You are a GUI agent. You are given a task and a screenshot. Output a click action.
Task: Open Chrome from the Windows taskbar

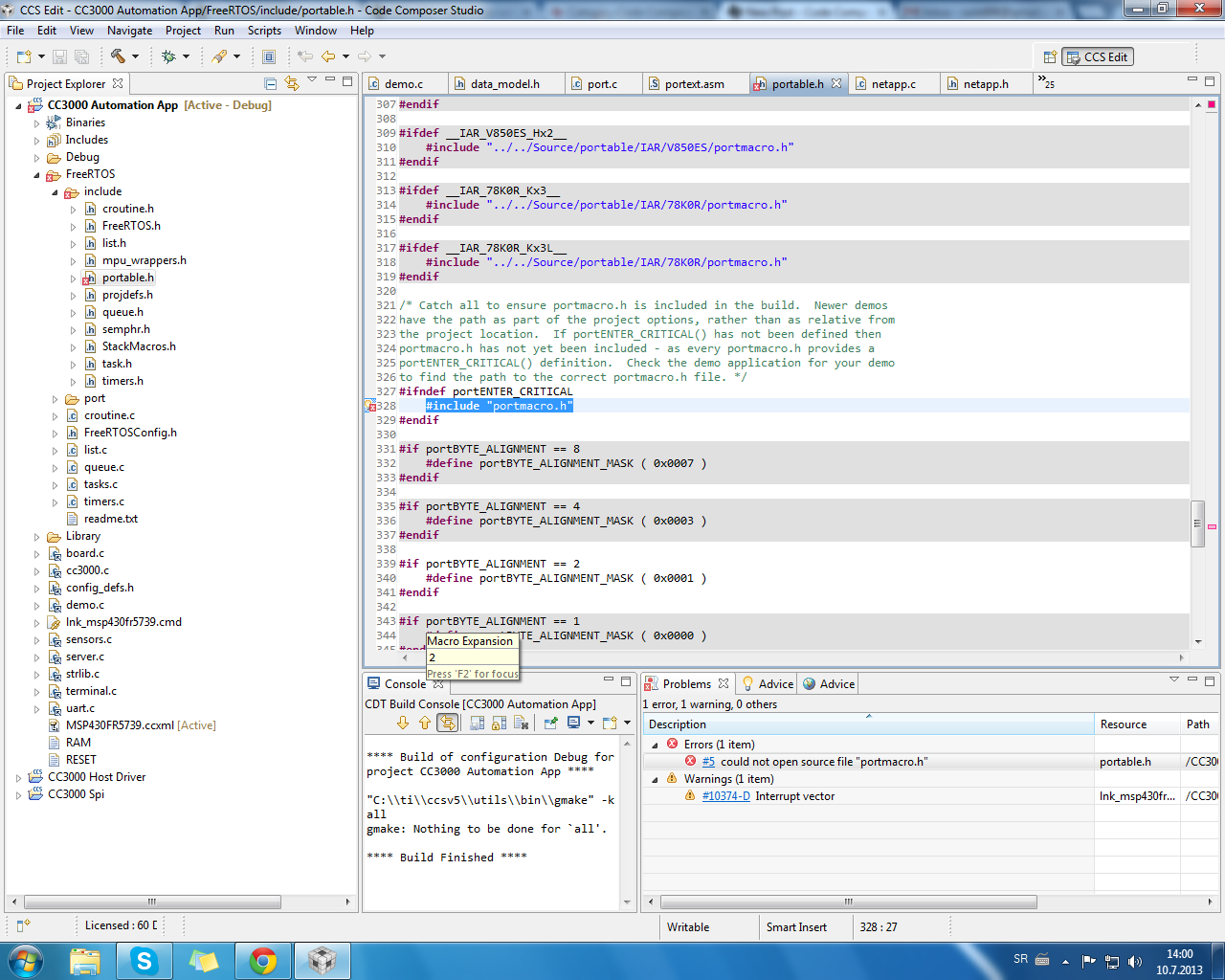click(262, 960)
